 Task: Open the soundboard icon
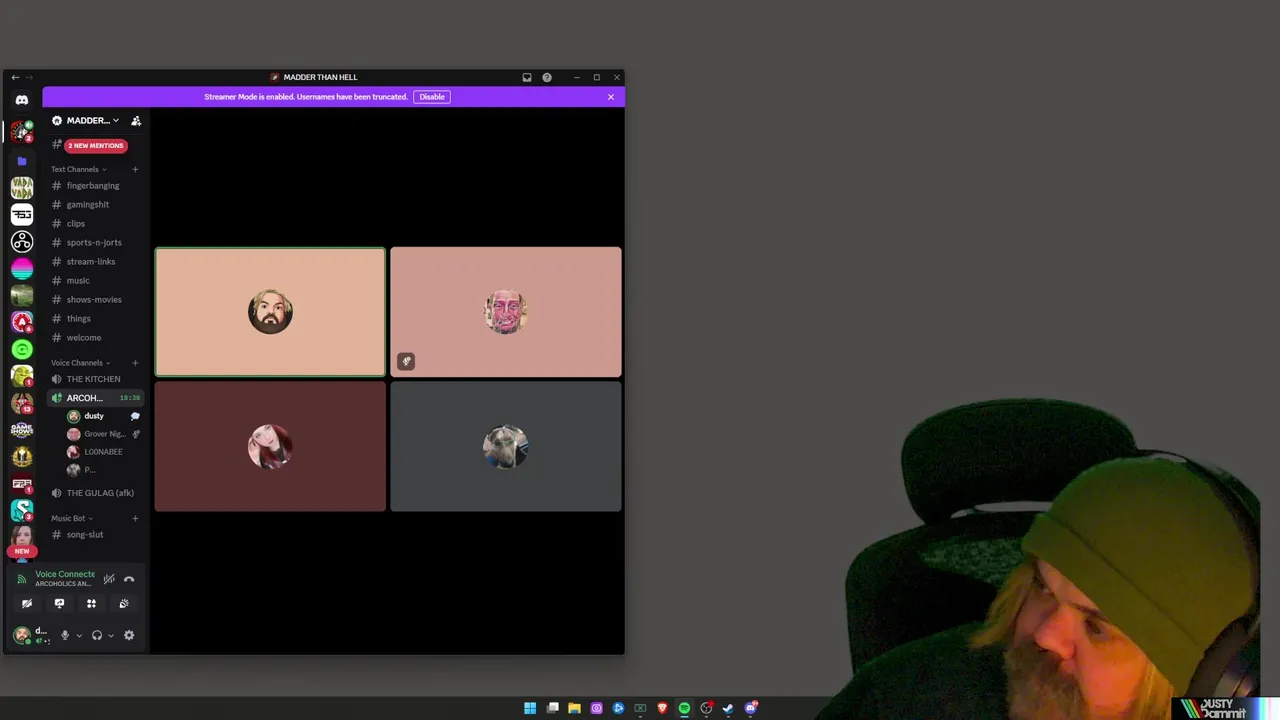[124, 604]
